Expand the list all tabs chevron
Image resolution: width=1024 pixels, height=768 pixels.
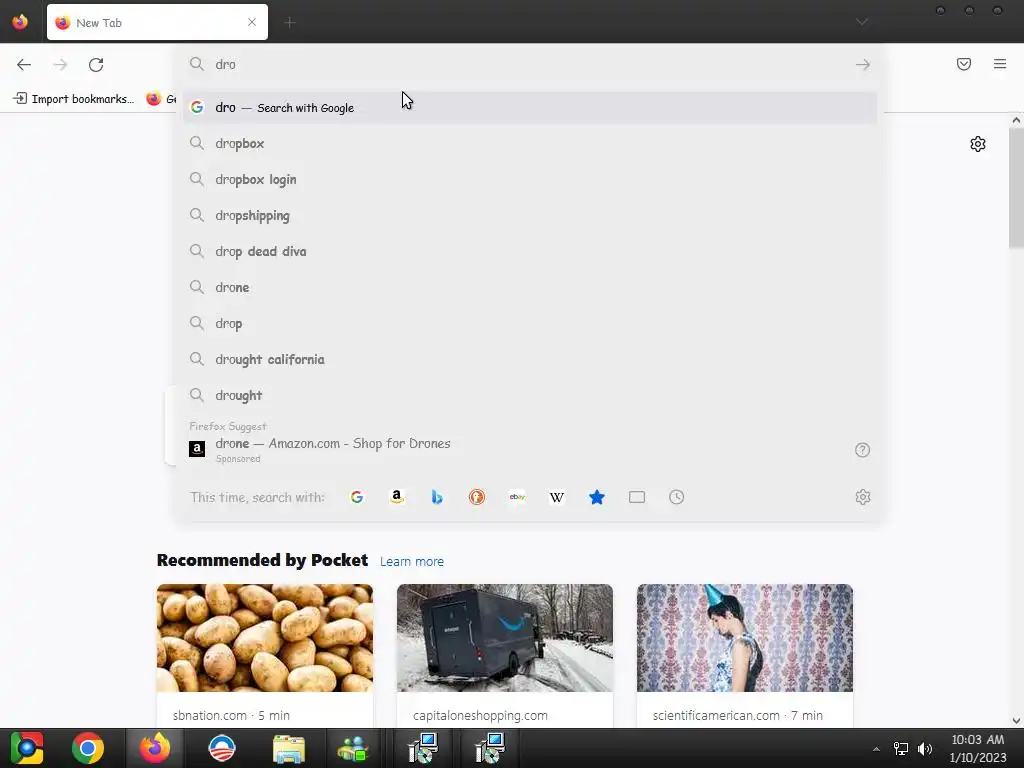point(862,22)
